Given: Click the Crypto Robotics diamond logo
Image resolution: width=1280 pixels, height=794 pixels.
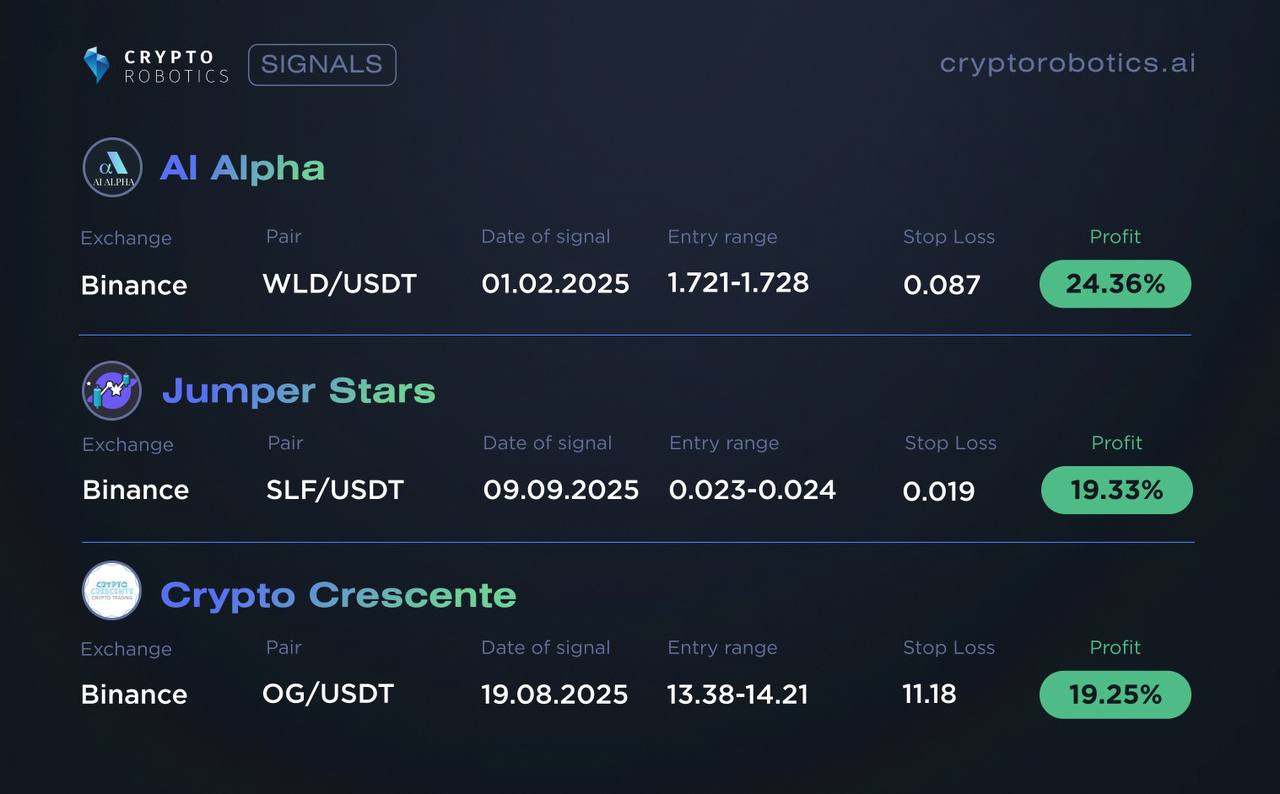Looking at the screenshot, I should point(96,65).
